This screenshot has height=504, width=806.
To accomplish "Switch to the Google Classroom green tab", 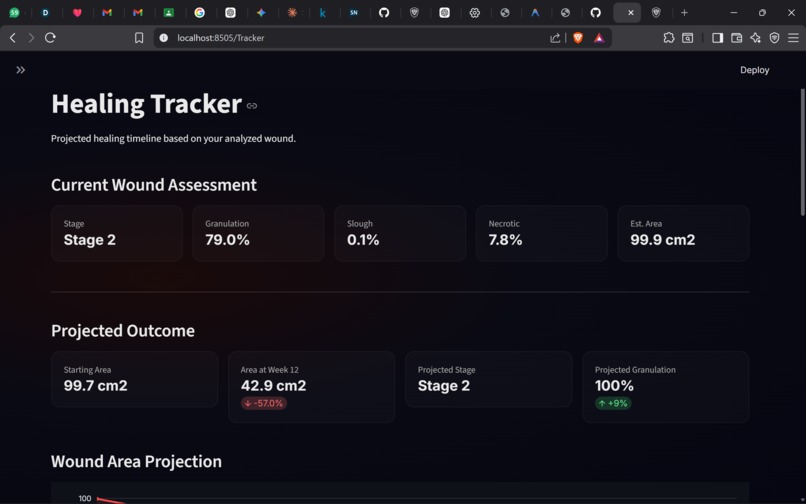I will click(169, 13).
